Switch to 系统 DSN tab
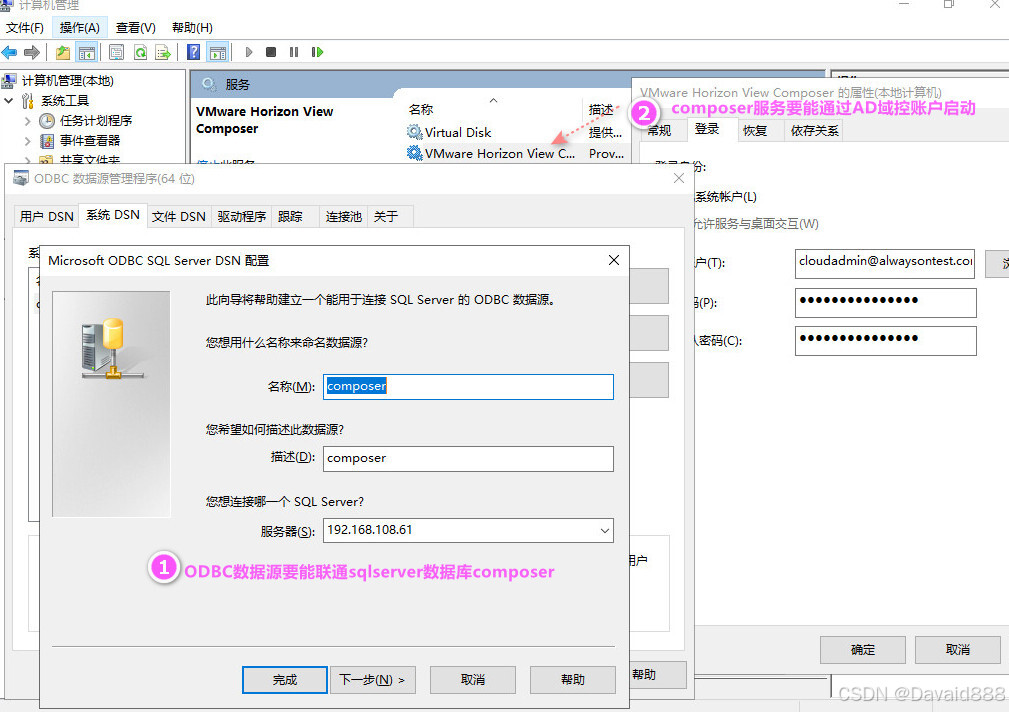 [113, 215]
